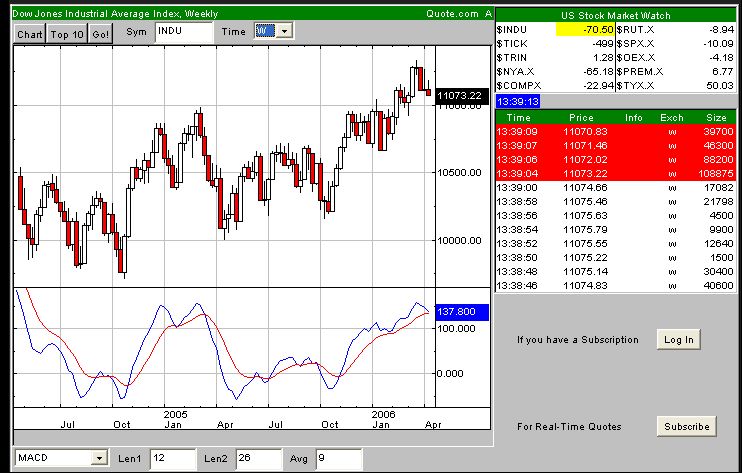
Task: Select the $PREM.X symbol in Market Watch
Action: tap(639, 72)
